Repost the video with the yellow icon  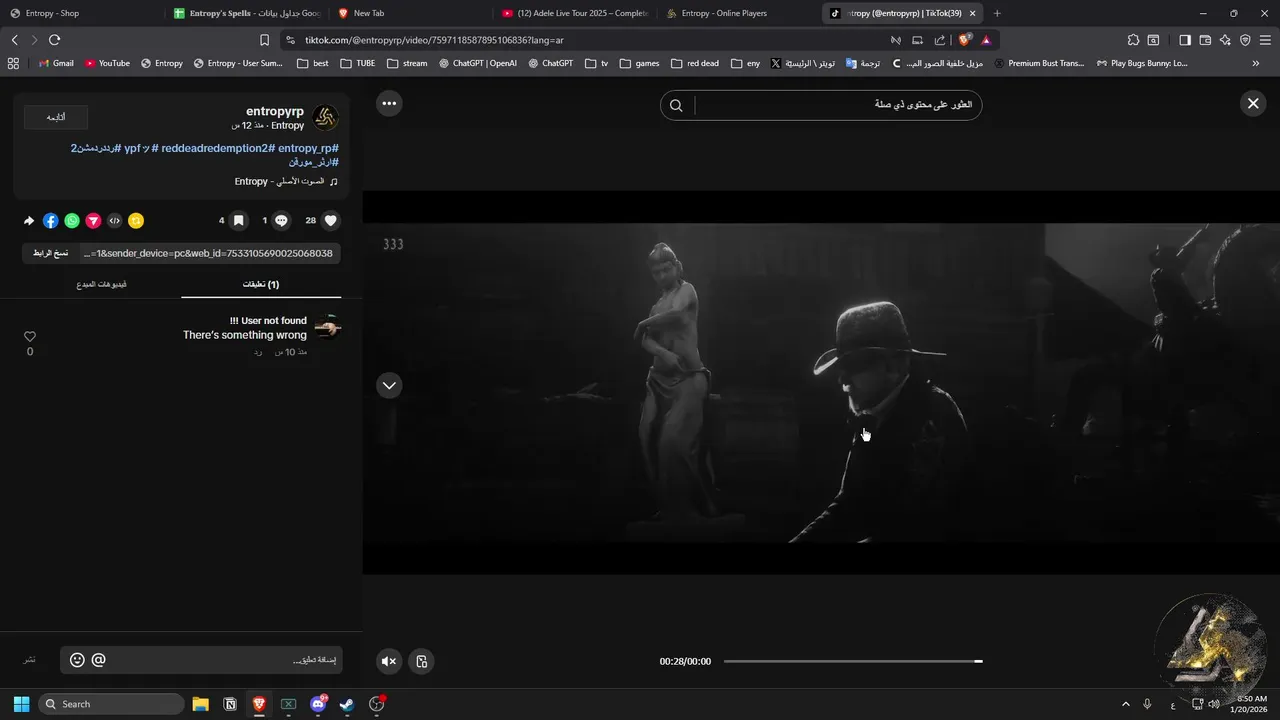[x=136, y=221]
